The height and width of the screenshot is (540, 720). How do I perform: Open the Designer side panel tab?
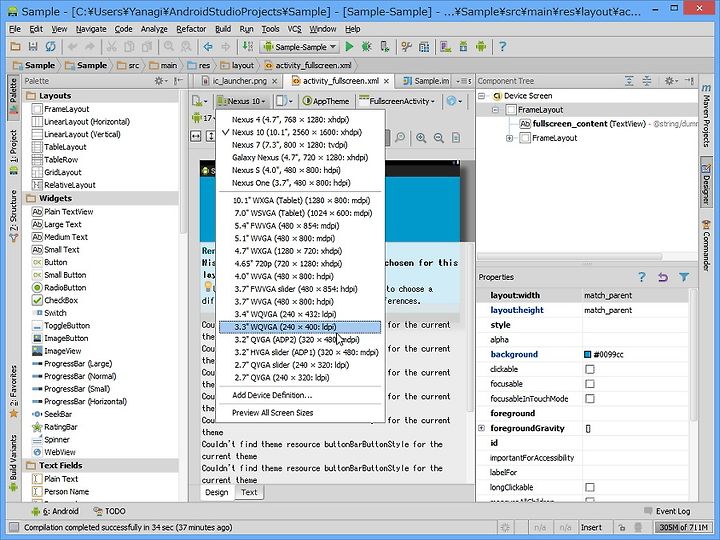(706, 184)
